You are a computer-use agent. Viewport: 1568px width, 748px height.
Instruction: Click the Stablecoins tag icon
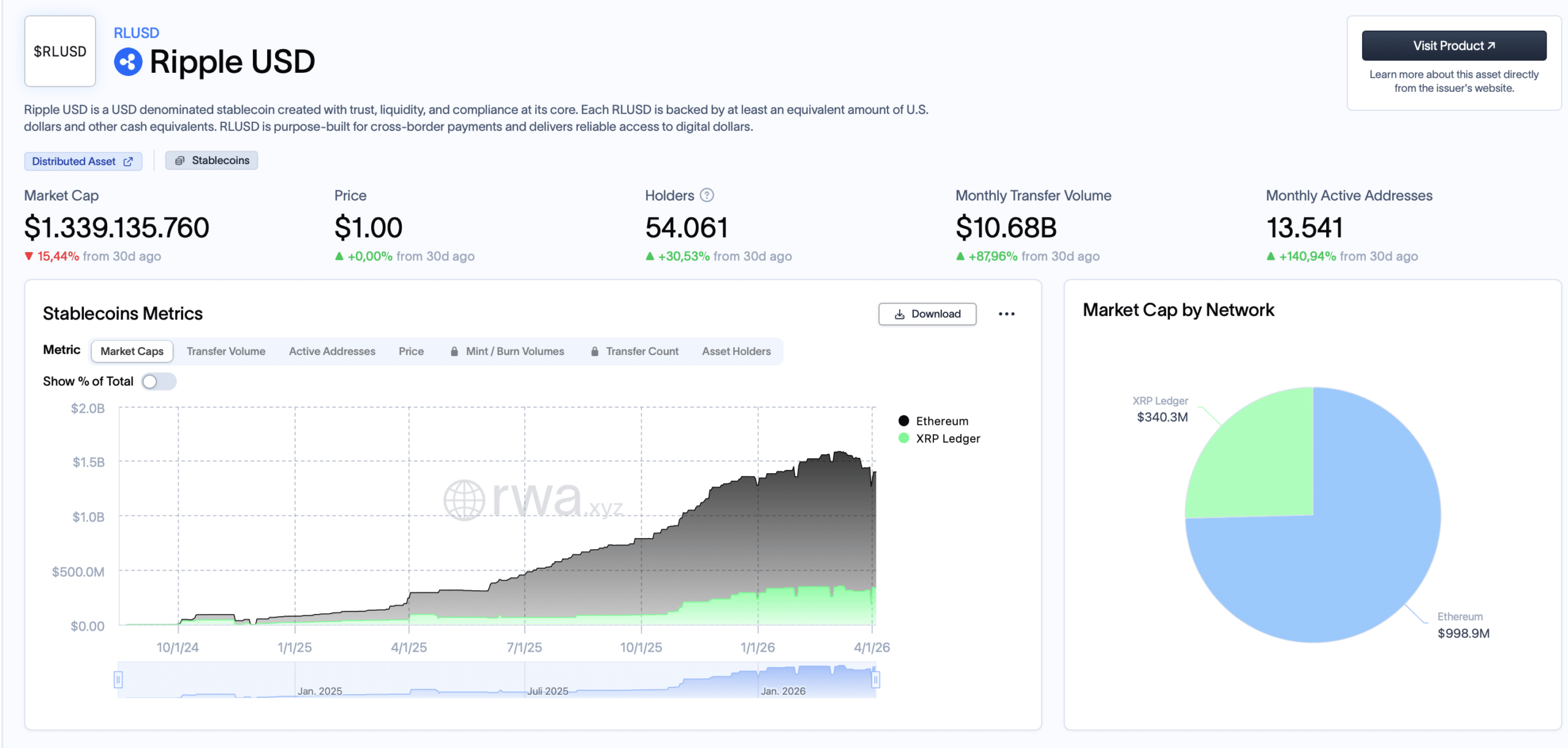[179, 160]
